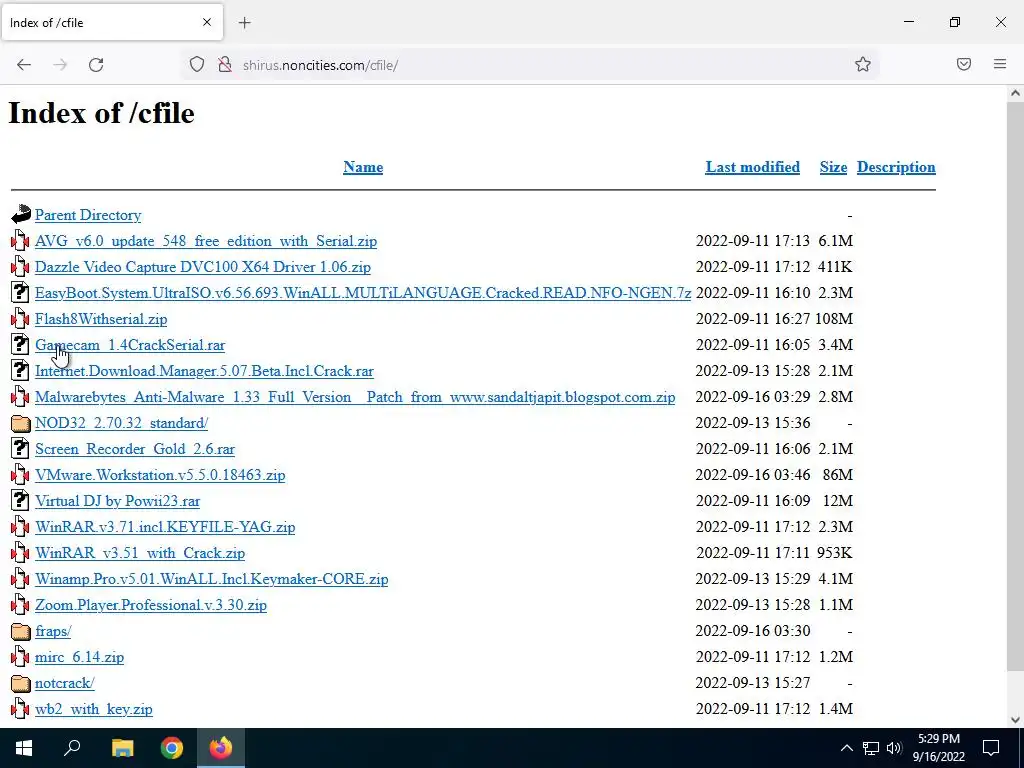Download Winamp Pro v5.01 Keymaker-CORE zip
This screenshot has height=768, width=1024.
click(212, 579)
